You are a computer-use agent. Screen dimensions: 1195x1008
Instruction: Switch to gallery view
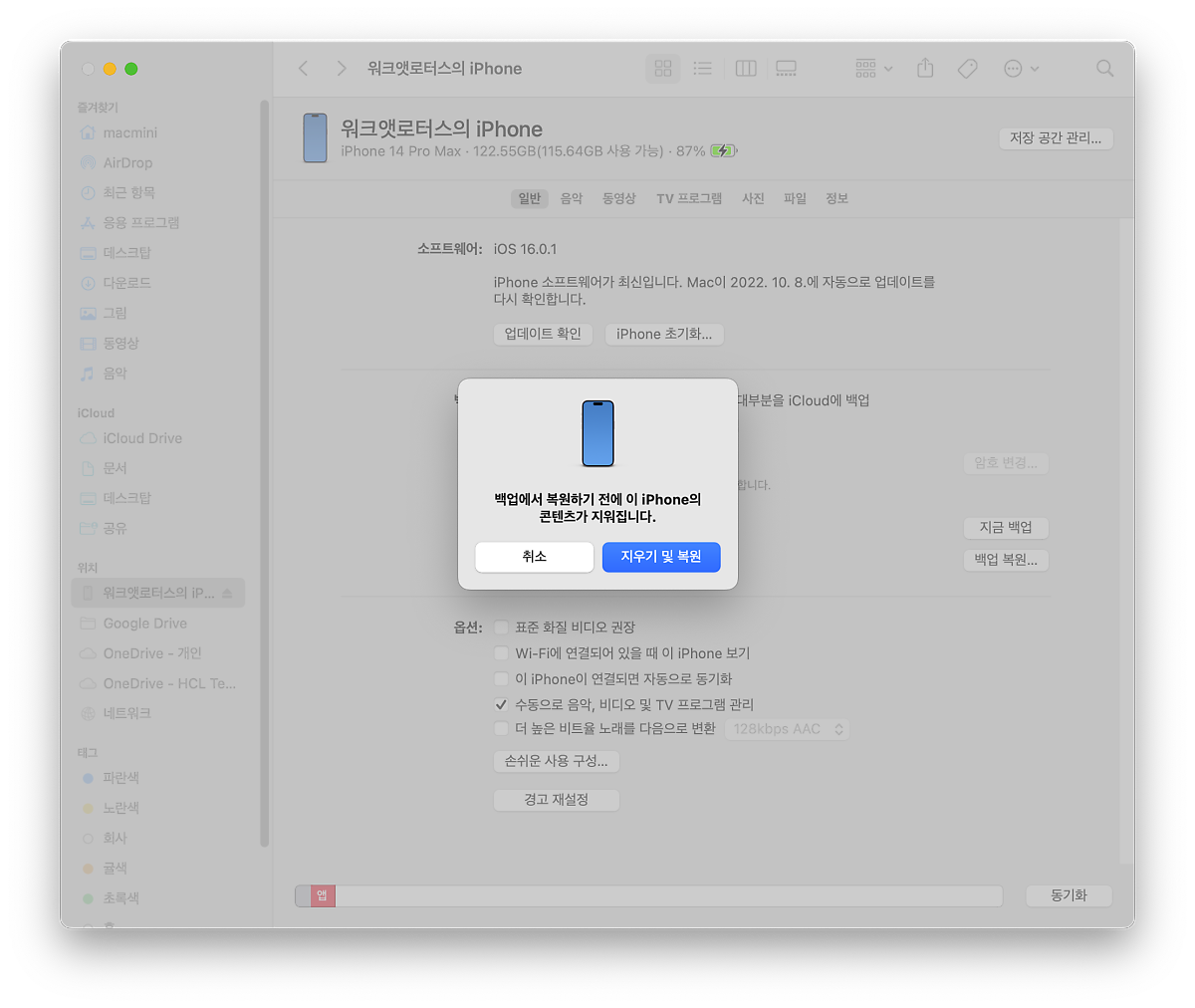point(787,68)
